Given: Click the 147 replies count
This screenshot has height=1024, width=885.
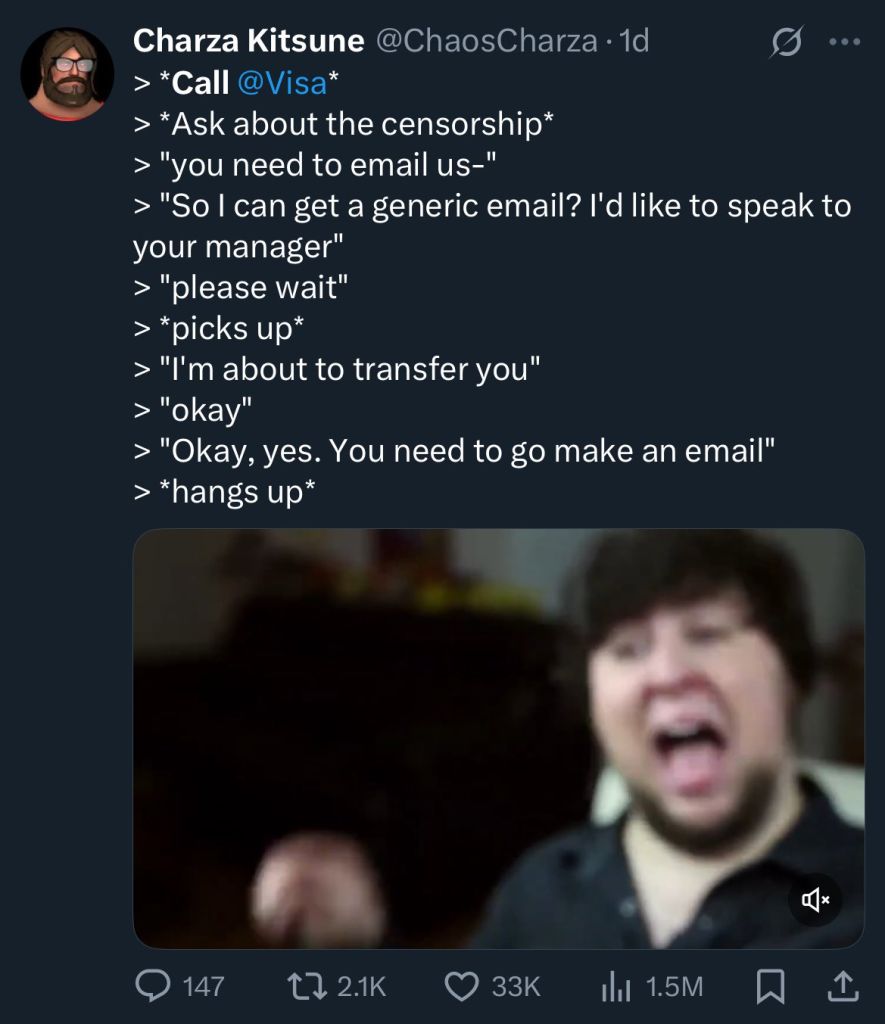Looking at the screenshot, I should click(203, 986).
